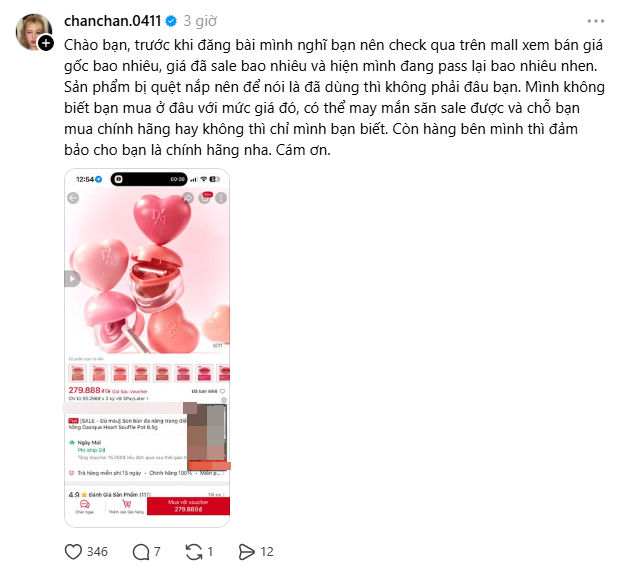Click the share arrow icon in the screenshot
The height and width of the screenshot is (578, 624).
[188, 198]
